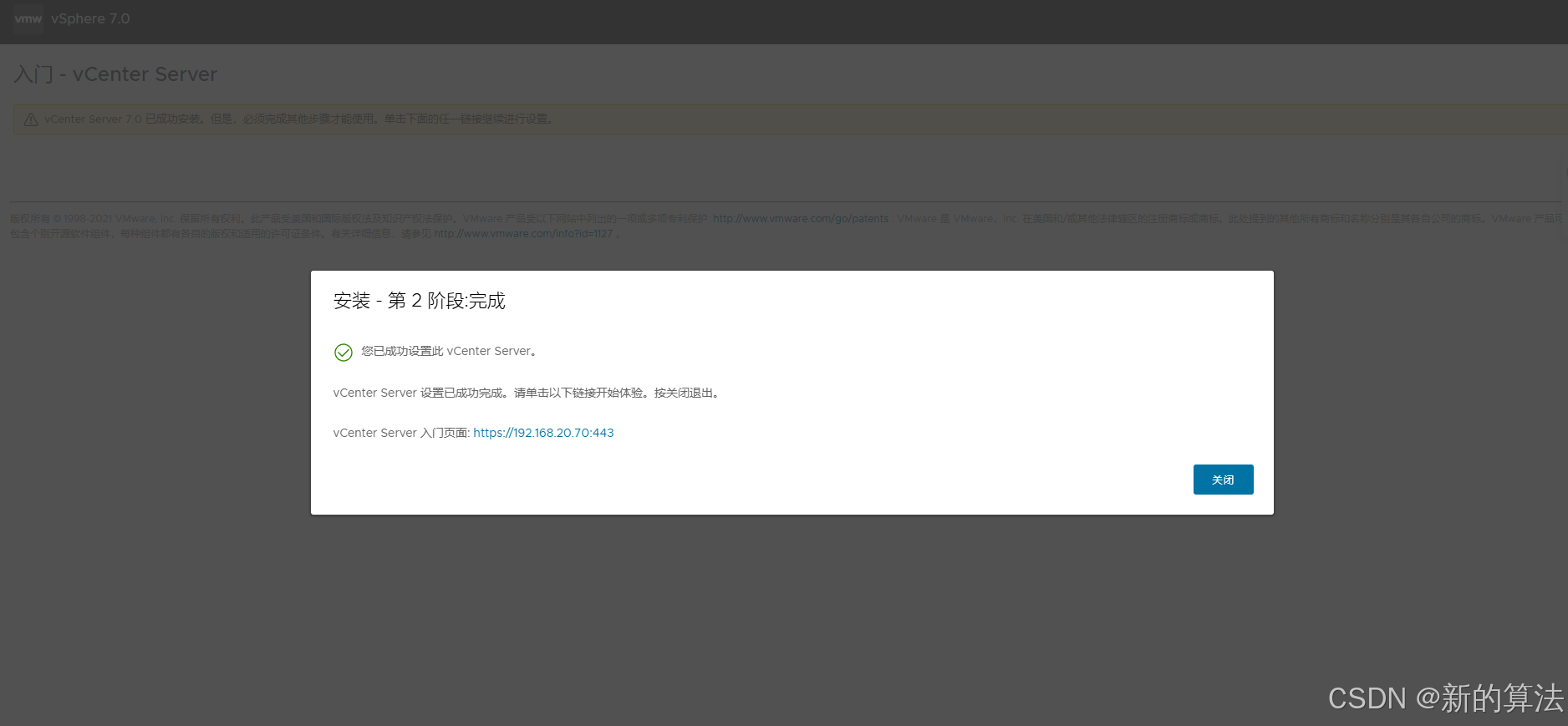The width and height of the screenshot is (1568, 726).
Task: Click the 关闭 button in the dialog
Action: [x=1223, y=480]
